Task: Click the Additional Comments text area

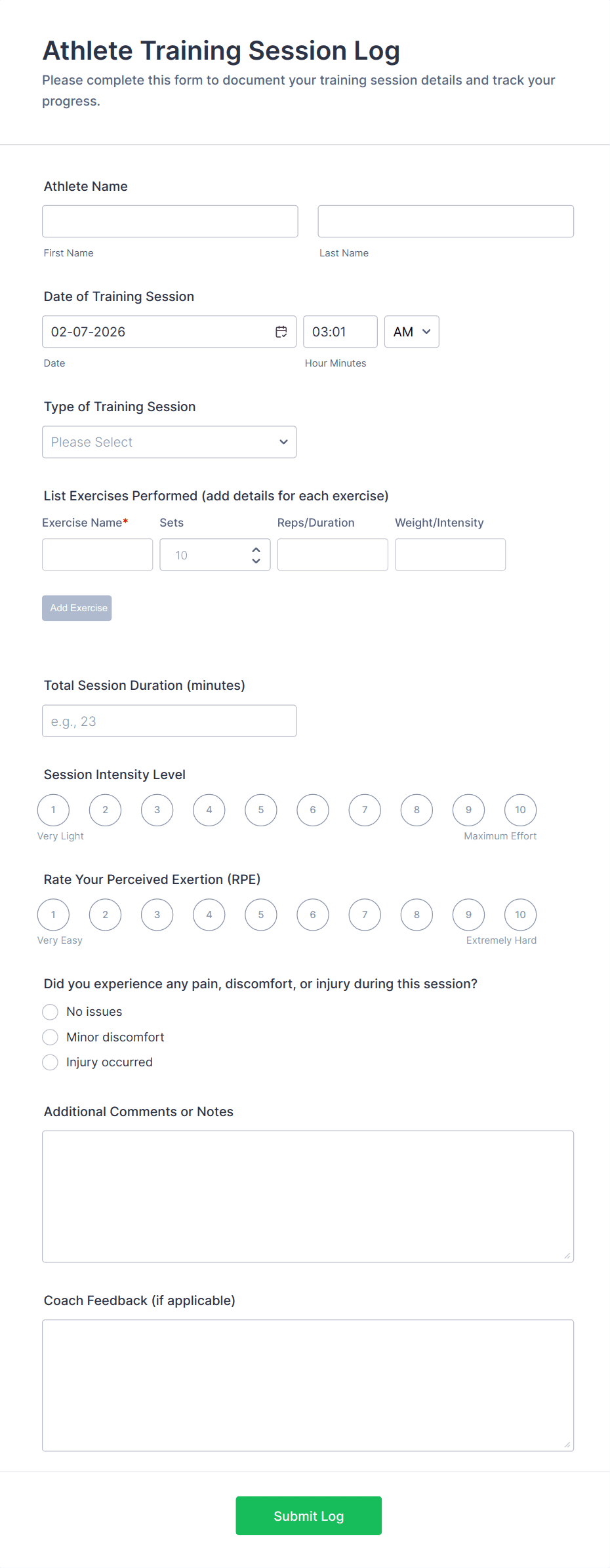Action: 308,1196
